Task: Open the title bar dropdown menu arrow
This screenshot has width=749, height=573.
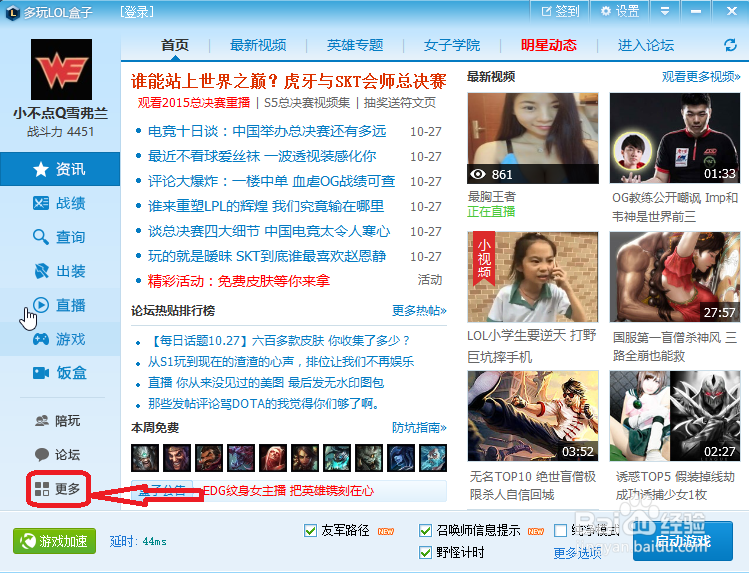Action: (x=664, y=11)
